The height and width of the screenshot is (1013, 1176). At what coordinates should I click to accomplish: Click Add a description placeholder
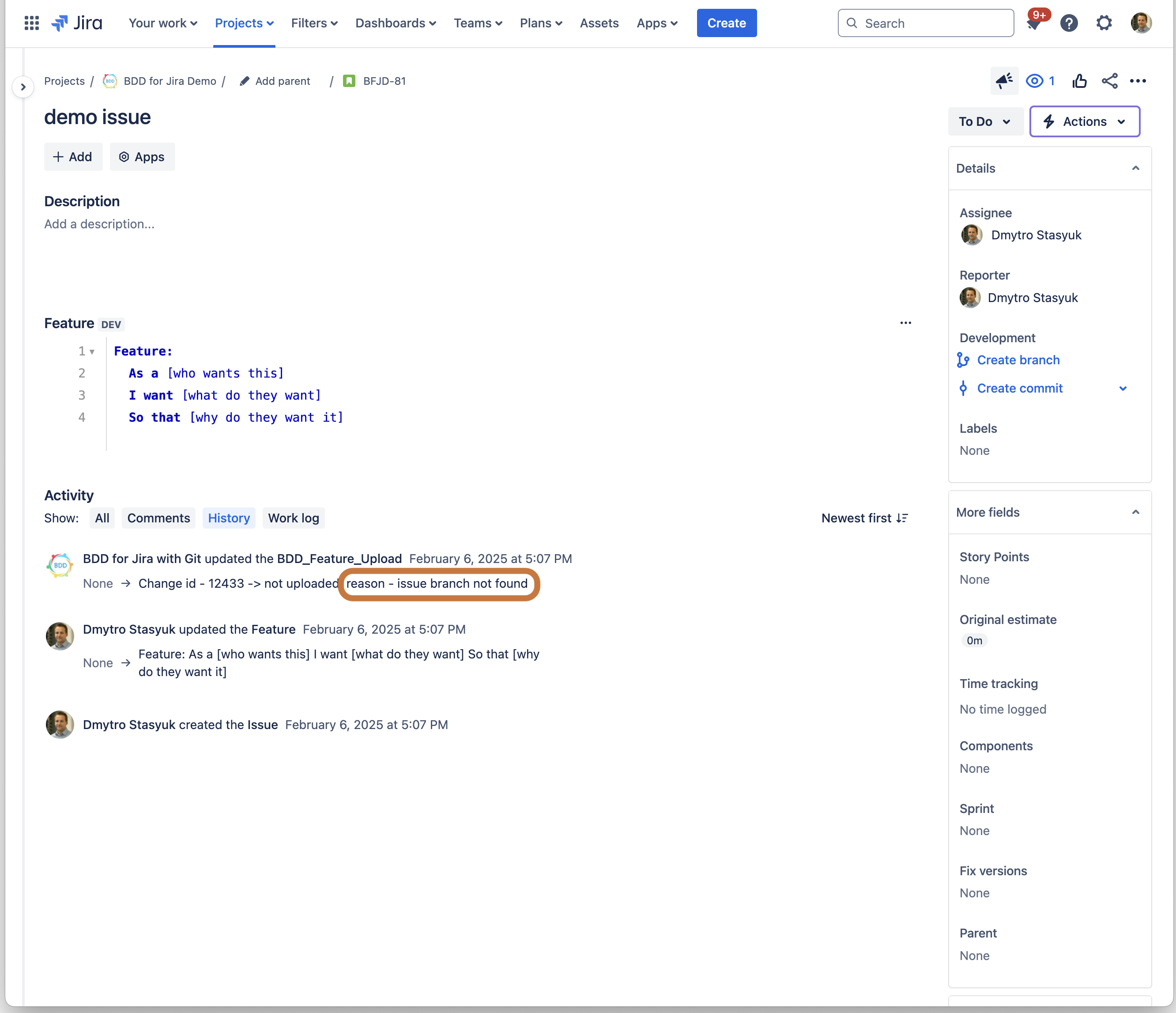tap(99, 224)
